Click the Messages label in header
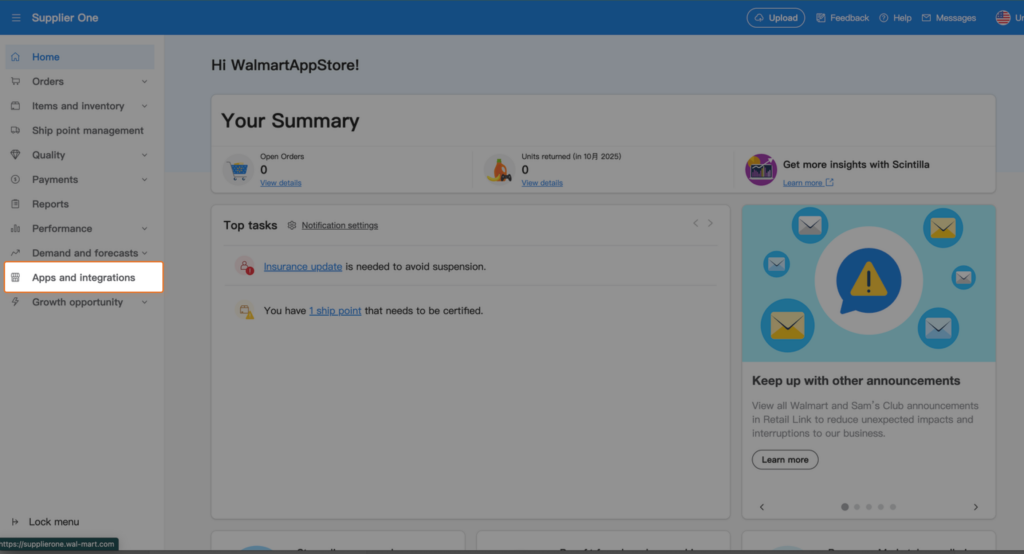Image resolution: width=1024 pixels, height=554 pixels. tap(955, 18)
